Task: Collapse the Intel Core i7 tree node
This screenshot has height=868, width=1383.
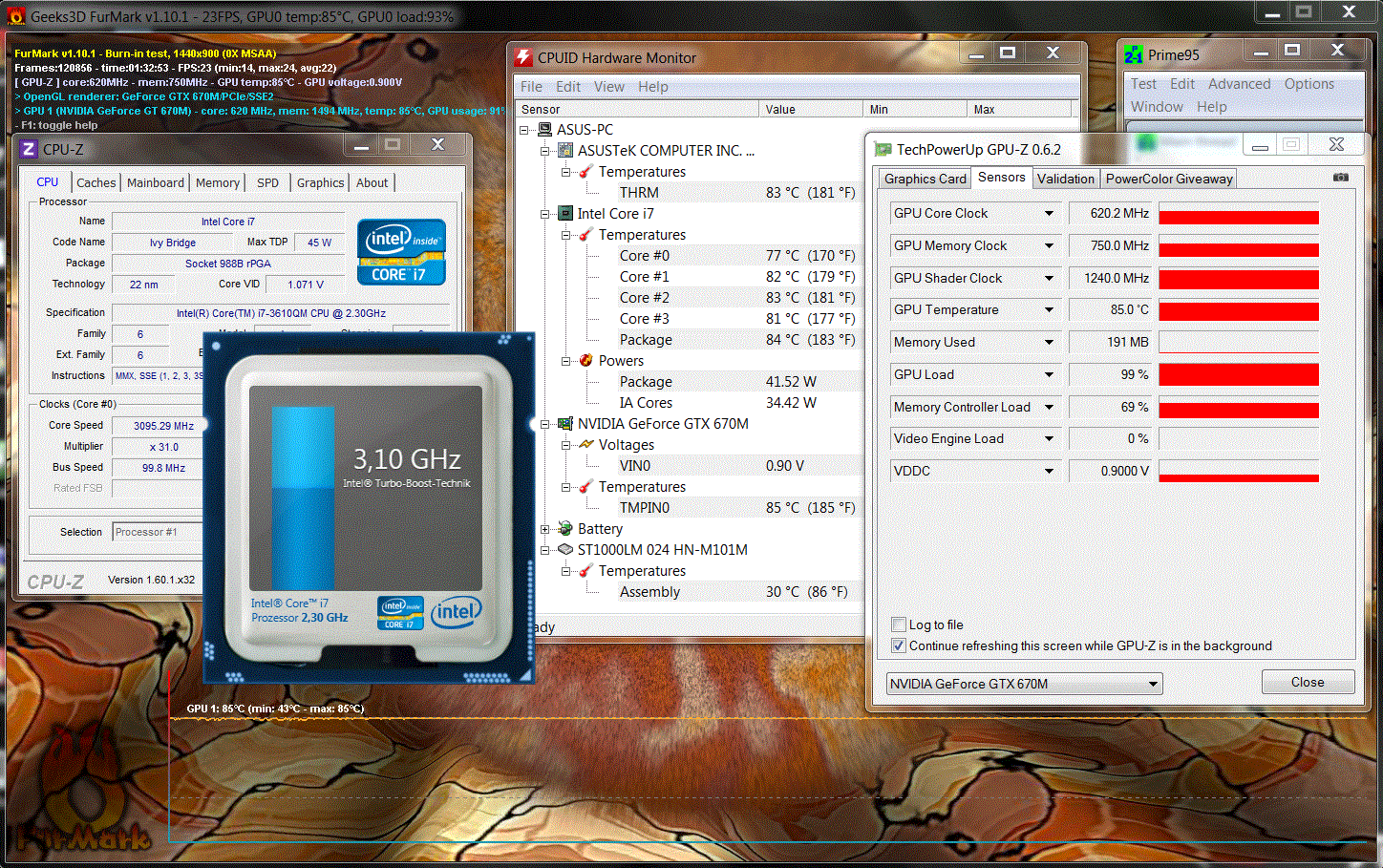Action: click(544, 214)
